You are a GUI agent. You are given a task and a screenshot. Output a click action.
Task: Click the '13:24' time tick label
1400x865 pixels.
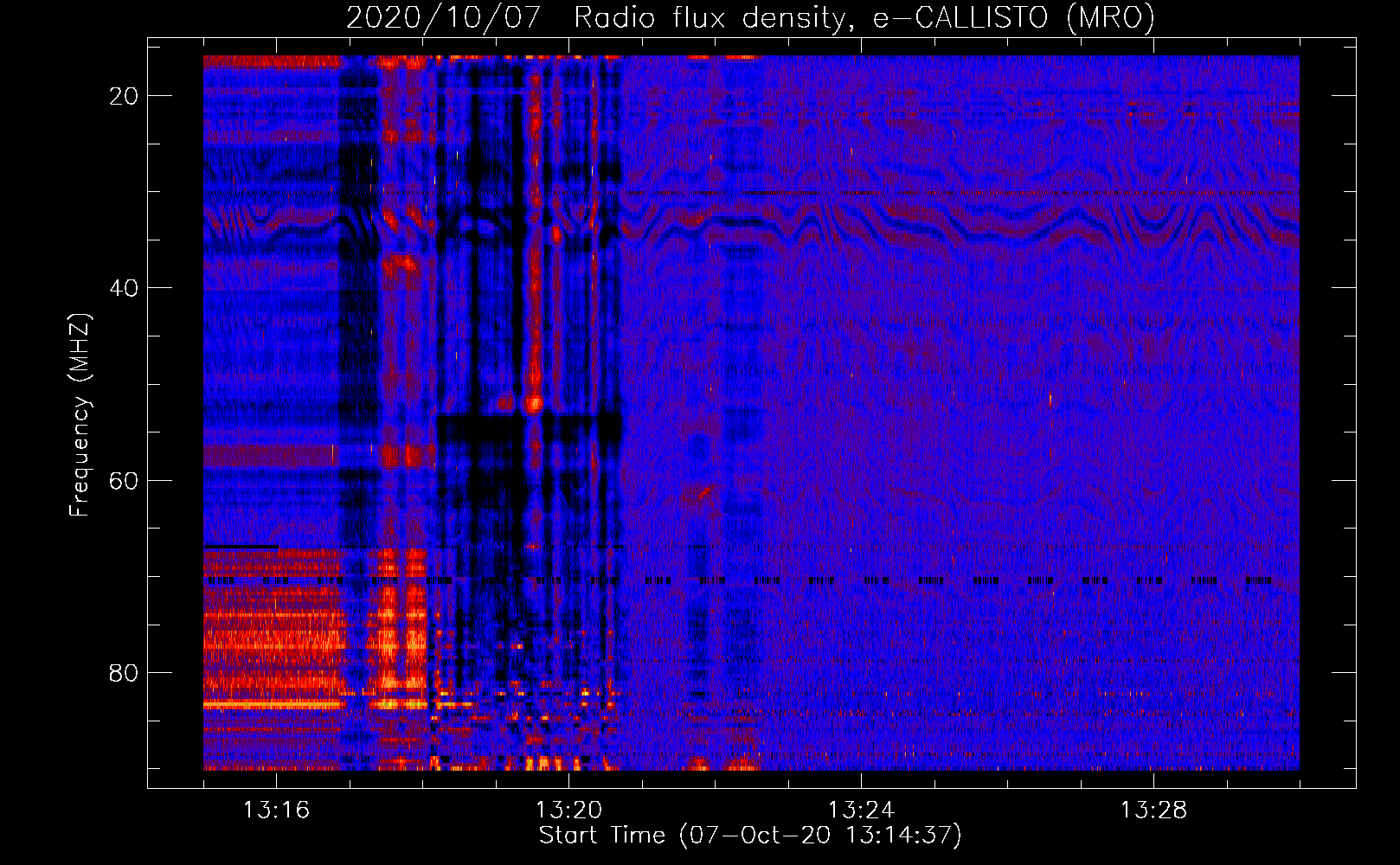pyautogui.click(x=861, y=811)
